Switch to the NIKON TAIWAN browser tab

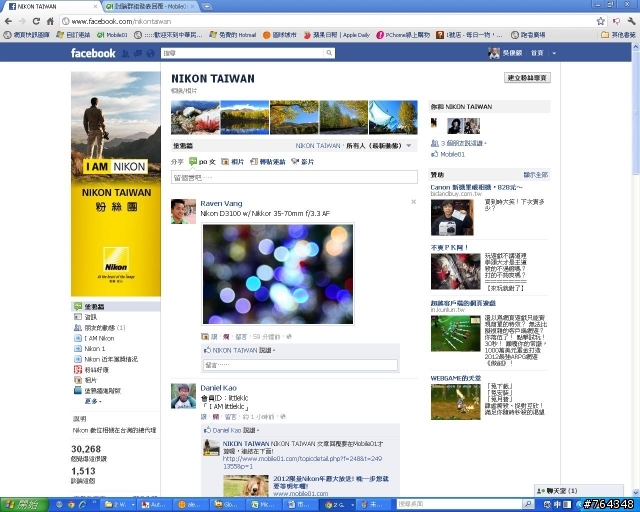click(51, 7)
